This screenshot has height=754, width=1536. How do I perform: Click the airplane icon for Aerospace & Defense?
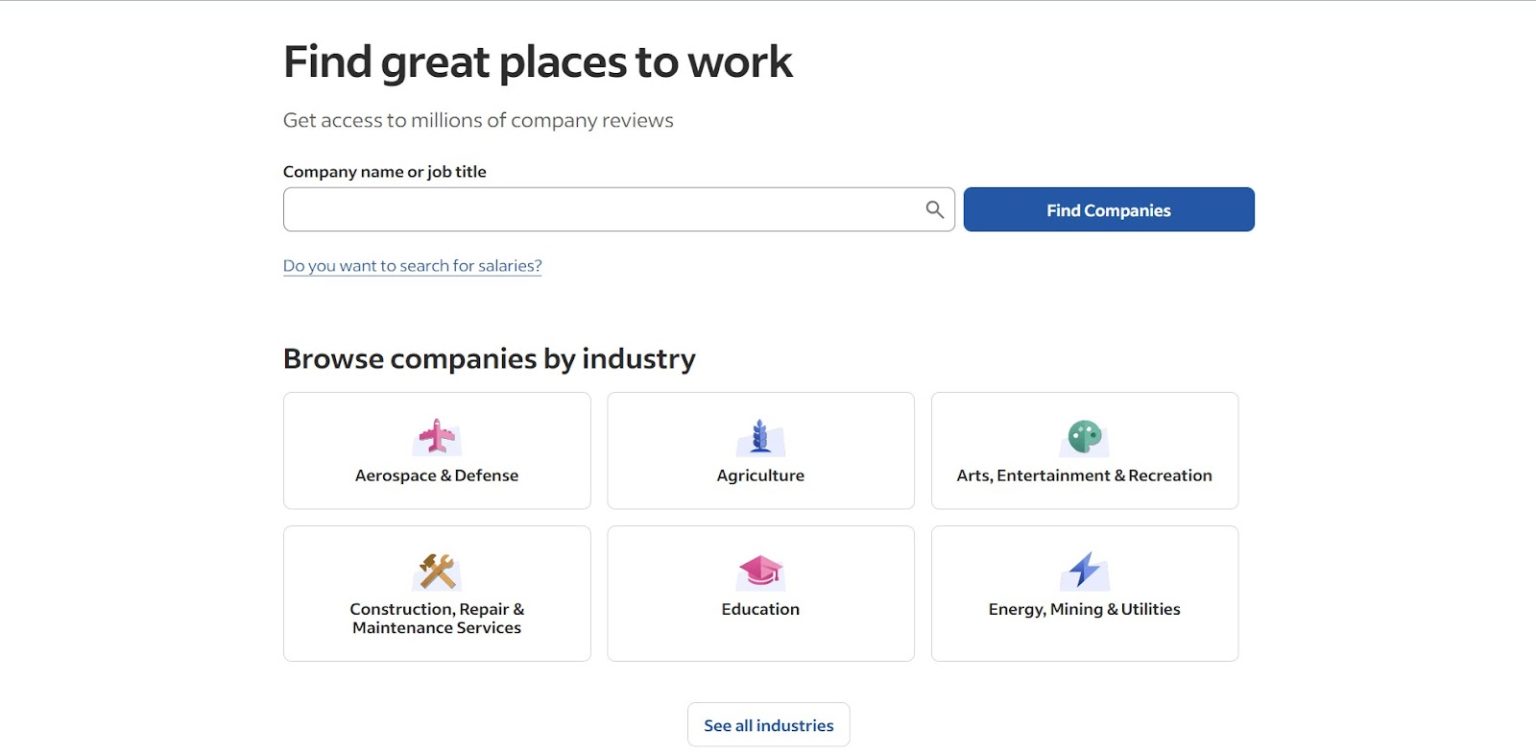pyautogui.click(x=436, y=437)
